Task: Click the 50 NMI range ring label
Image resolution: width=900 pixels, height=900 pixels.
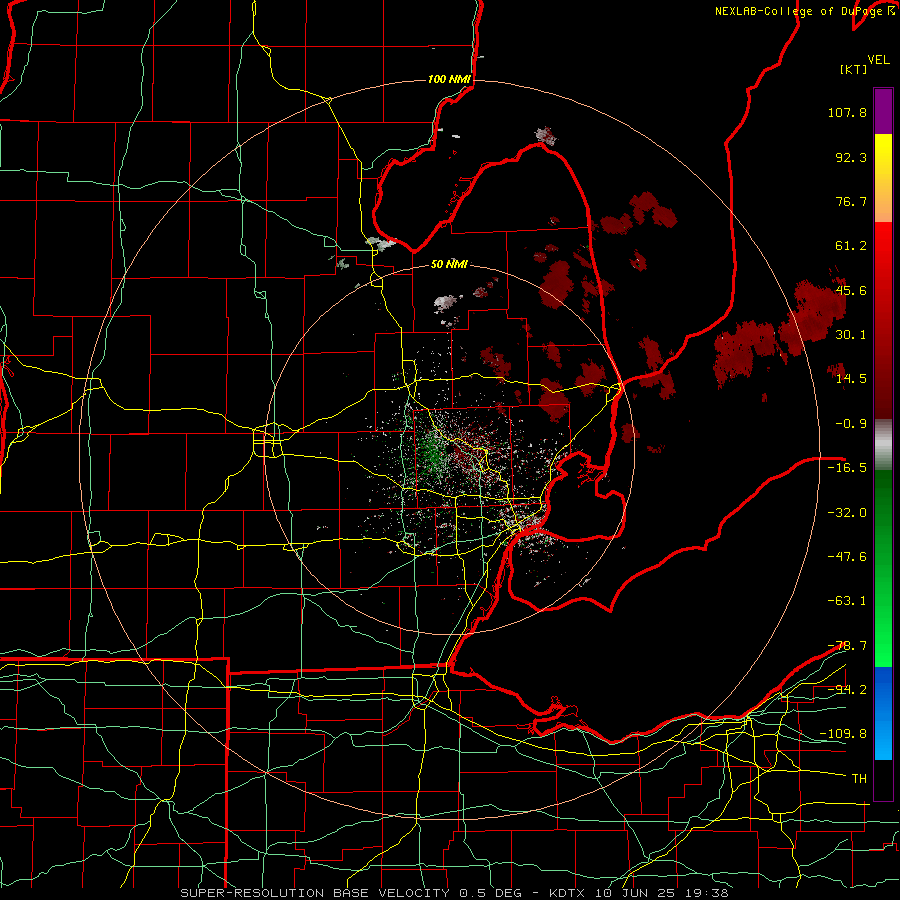Action: coord(449,264)
